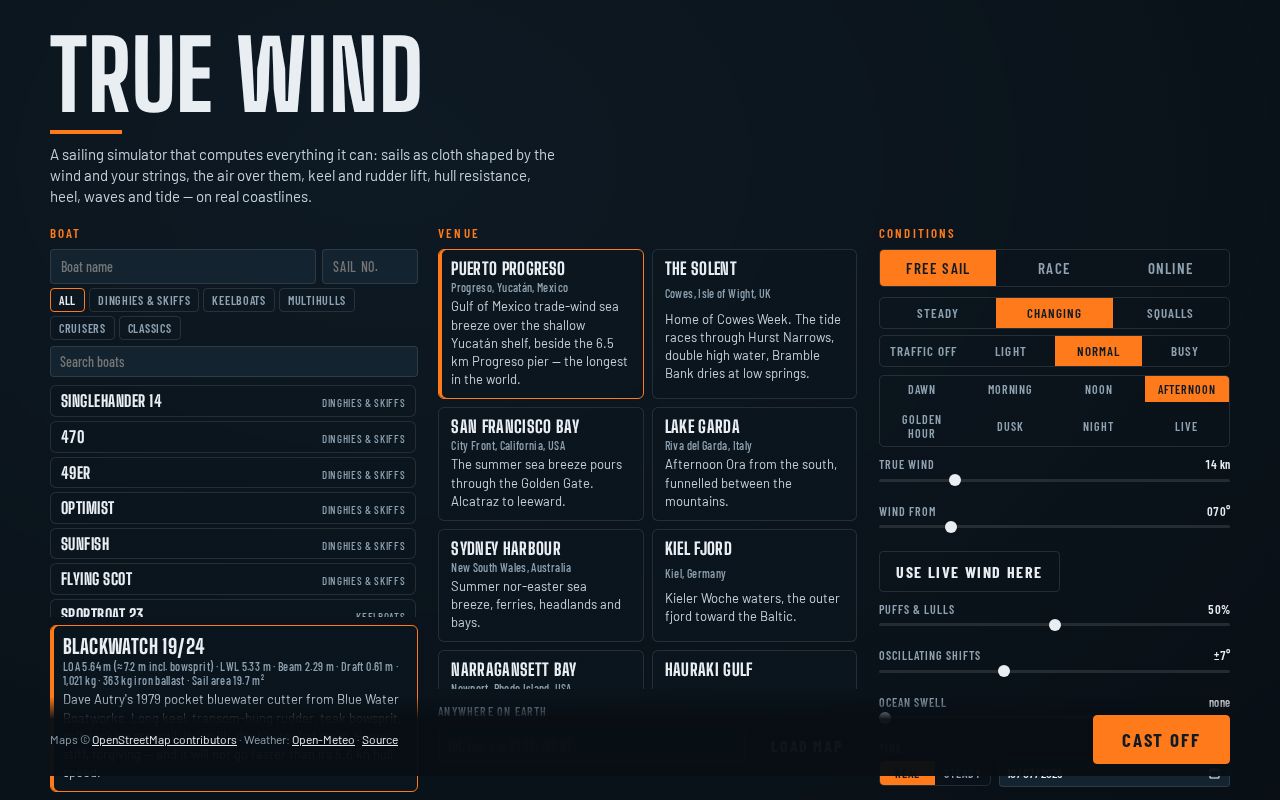Viewport: 1280px width, 800px height.
Task: Click the Wind From slider handle
Action: coord(951,527)
